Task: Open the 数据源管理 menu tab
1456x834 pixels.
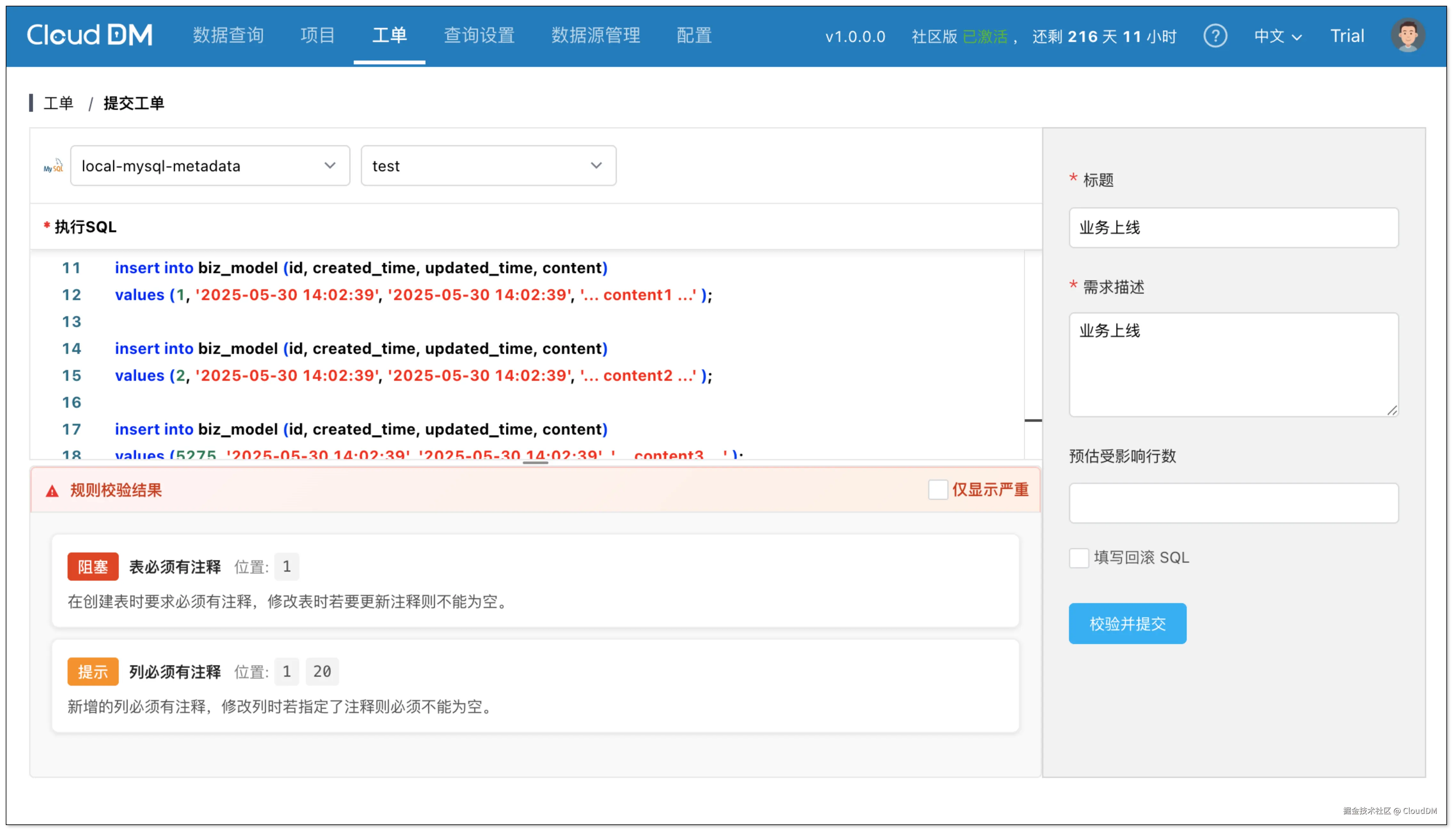Action: (x=595, y=36)
